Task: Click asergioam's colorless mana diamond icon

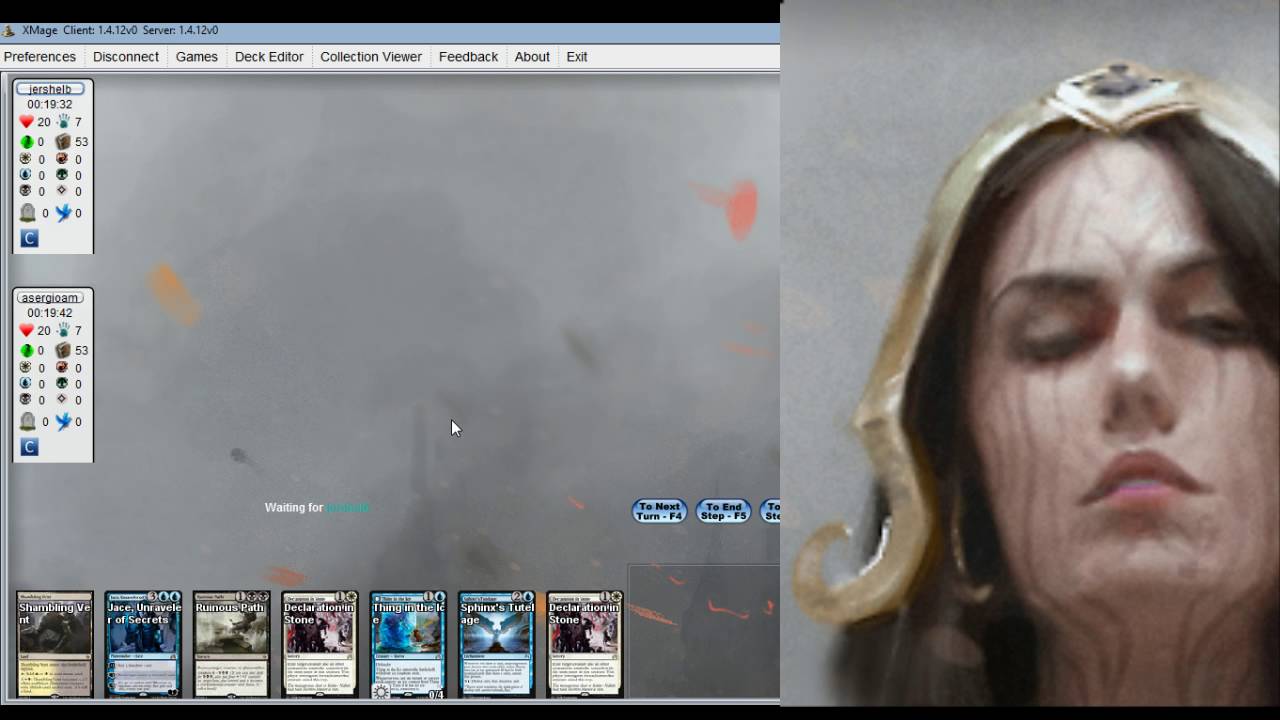Action: [x=62, y=400]
